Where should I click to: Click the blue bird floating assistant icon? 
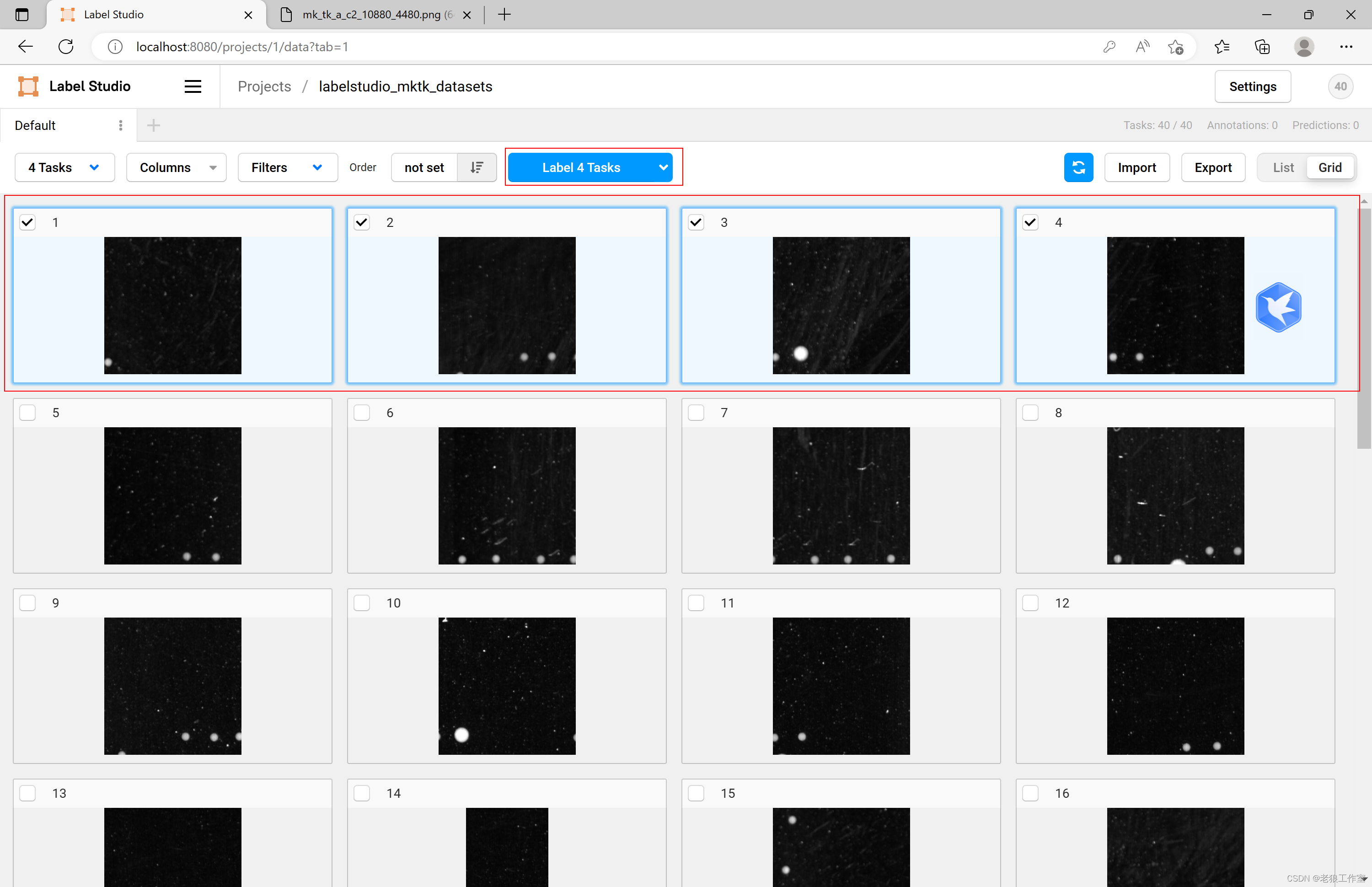tap(1278, 307)
